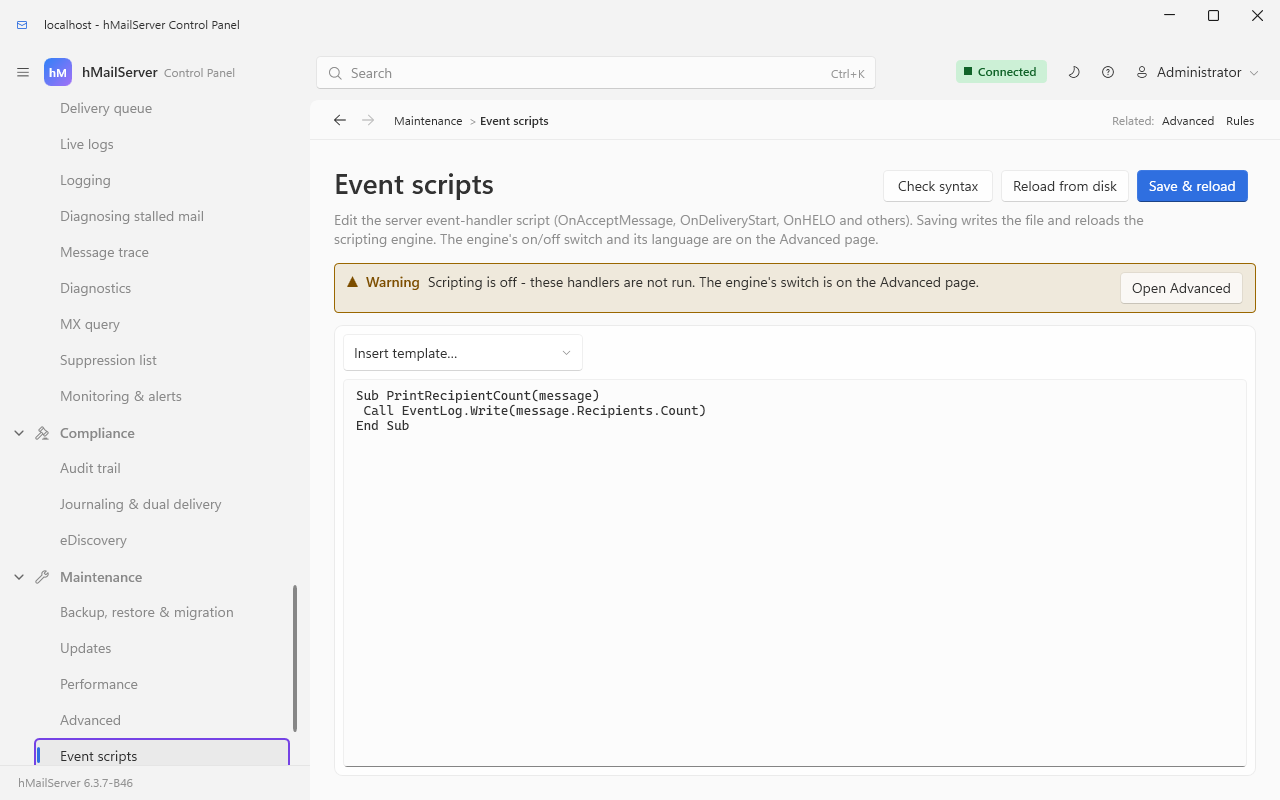1280x800 pixels.
Task: Open the Administrator account menu
Action: coord(1197,72)
